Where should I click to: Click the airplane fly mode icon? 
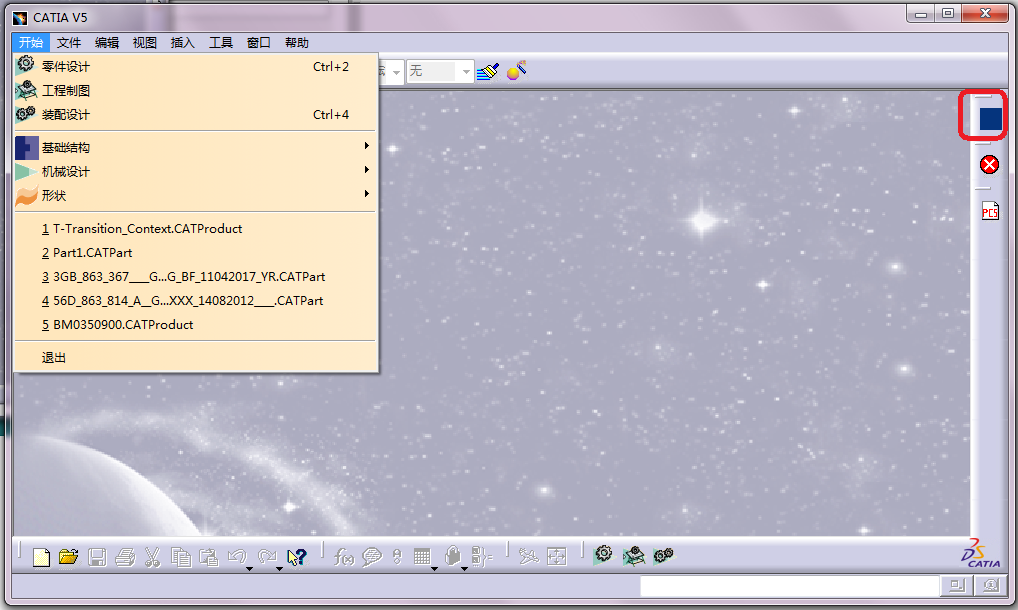[528, 557]
